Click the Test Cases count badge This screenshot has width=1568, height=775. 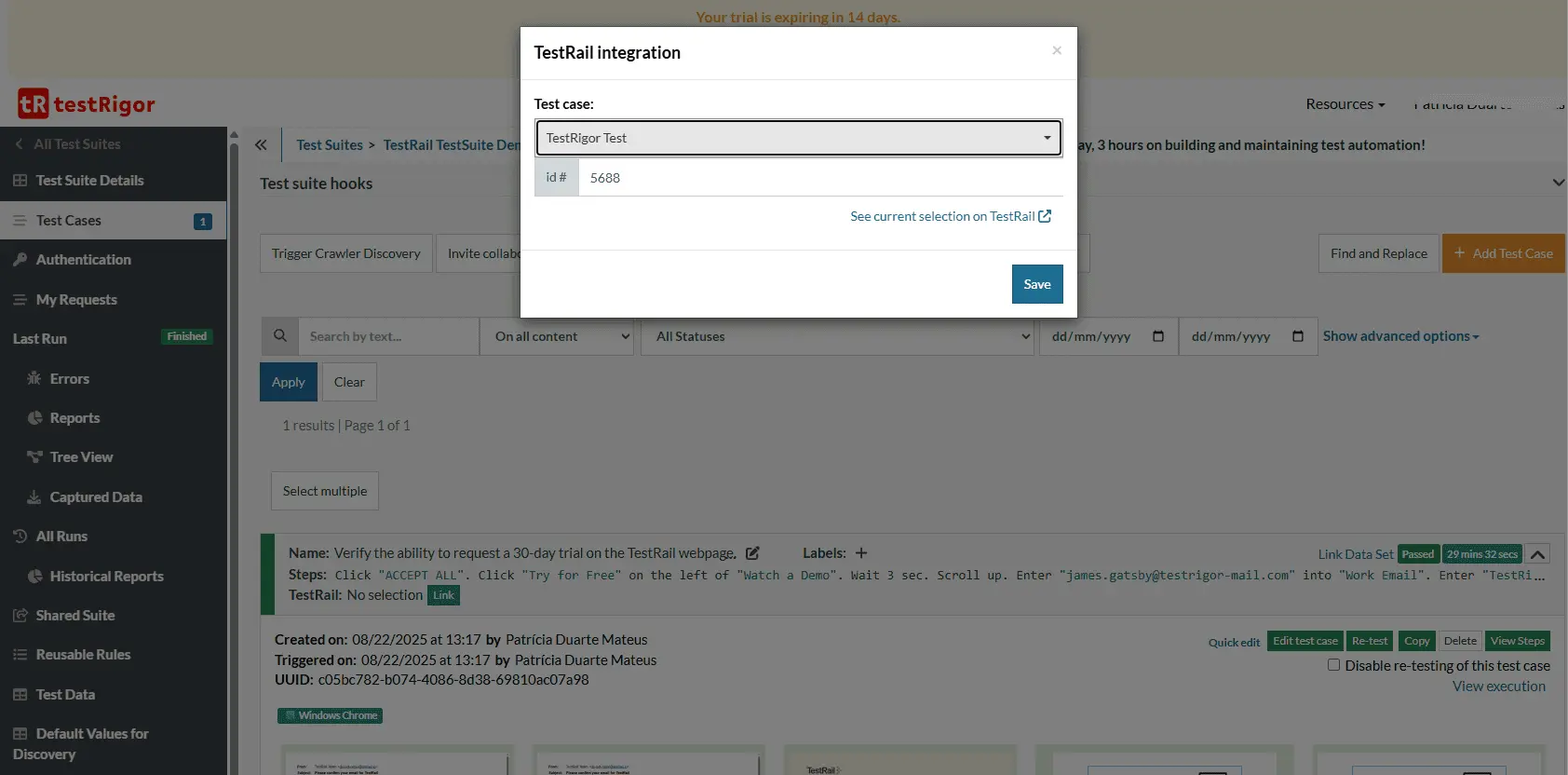pos(203,222)
